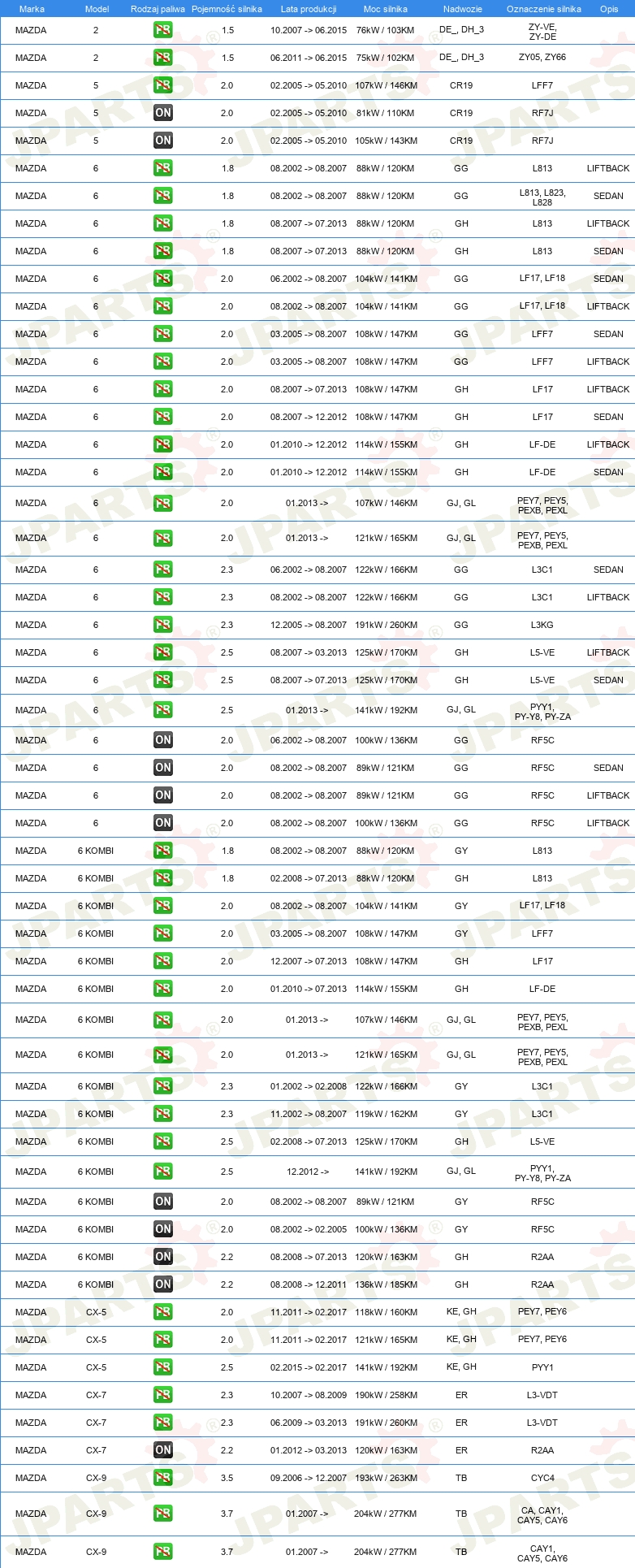
Task: Click the engine capacity value 3.5
Action: coord(227,1478)
